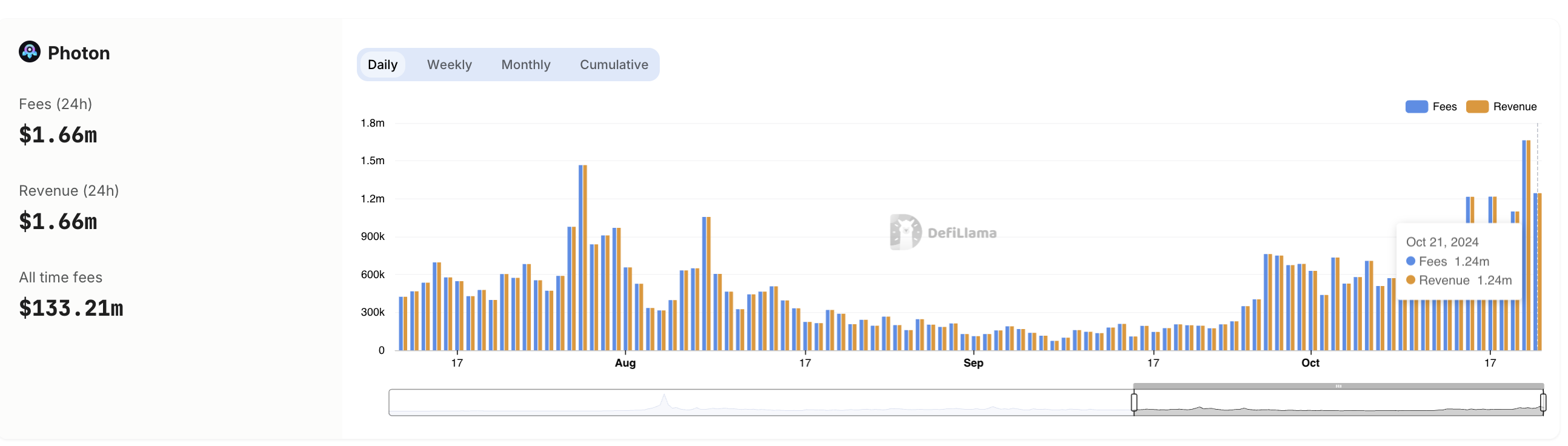Click the right handle of range slider
Screen dimensions: 1568x446
1543,402
